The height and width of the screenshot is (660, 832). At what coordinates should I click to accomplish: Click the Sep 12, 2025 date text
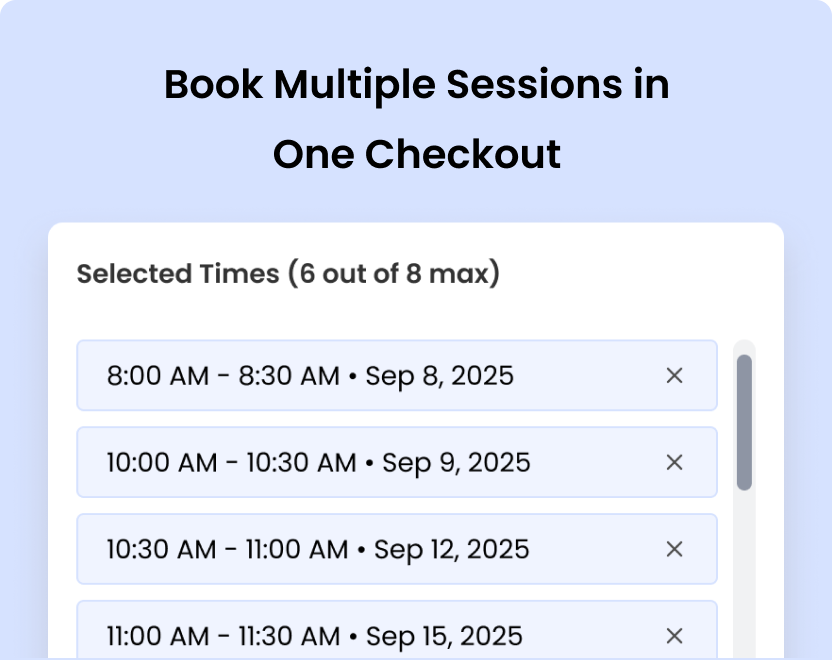click(x=451, y=549)
